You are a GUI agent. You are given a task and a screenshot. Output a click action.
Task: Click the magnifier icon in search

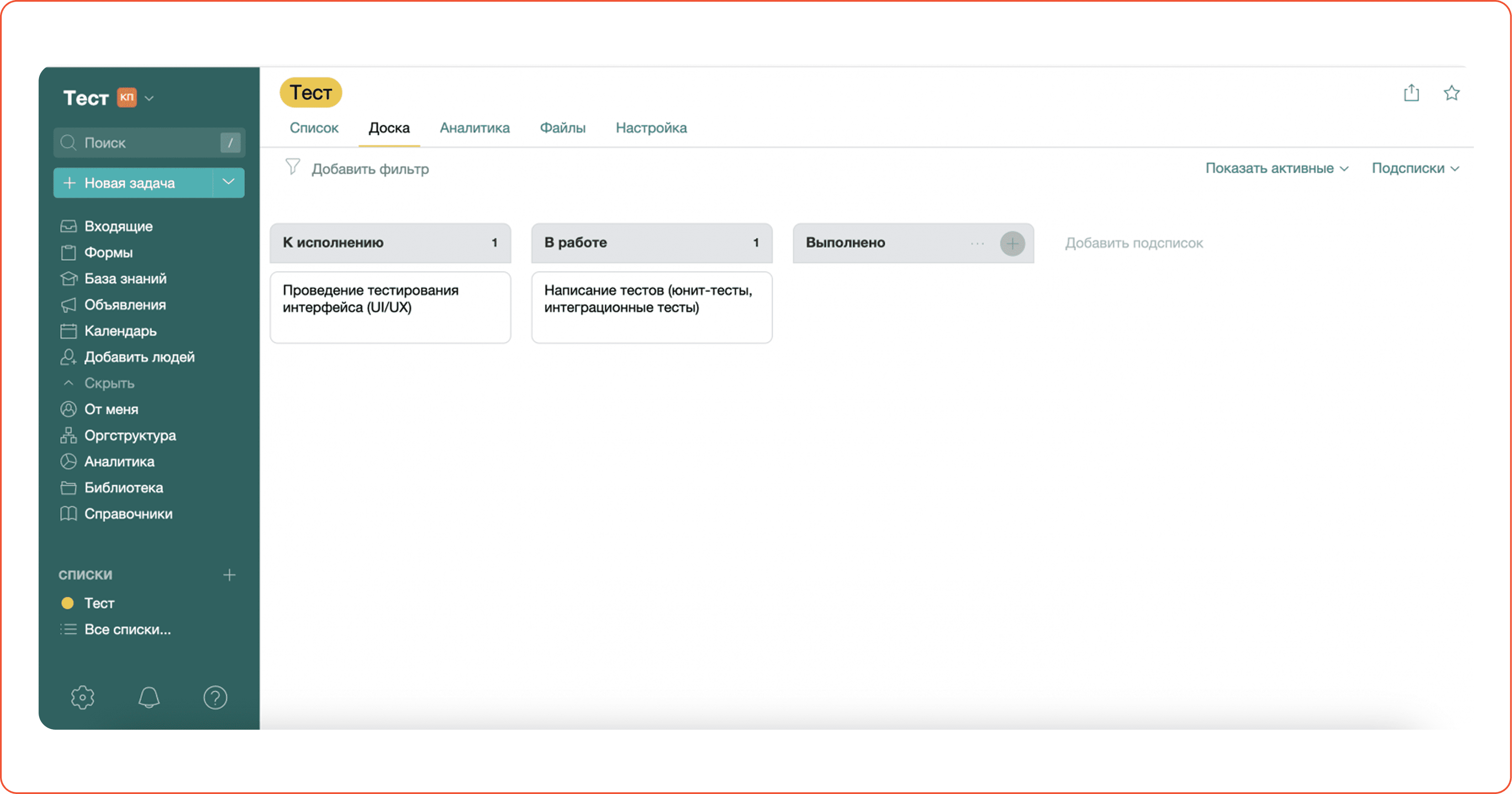point(68,143)
